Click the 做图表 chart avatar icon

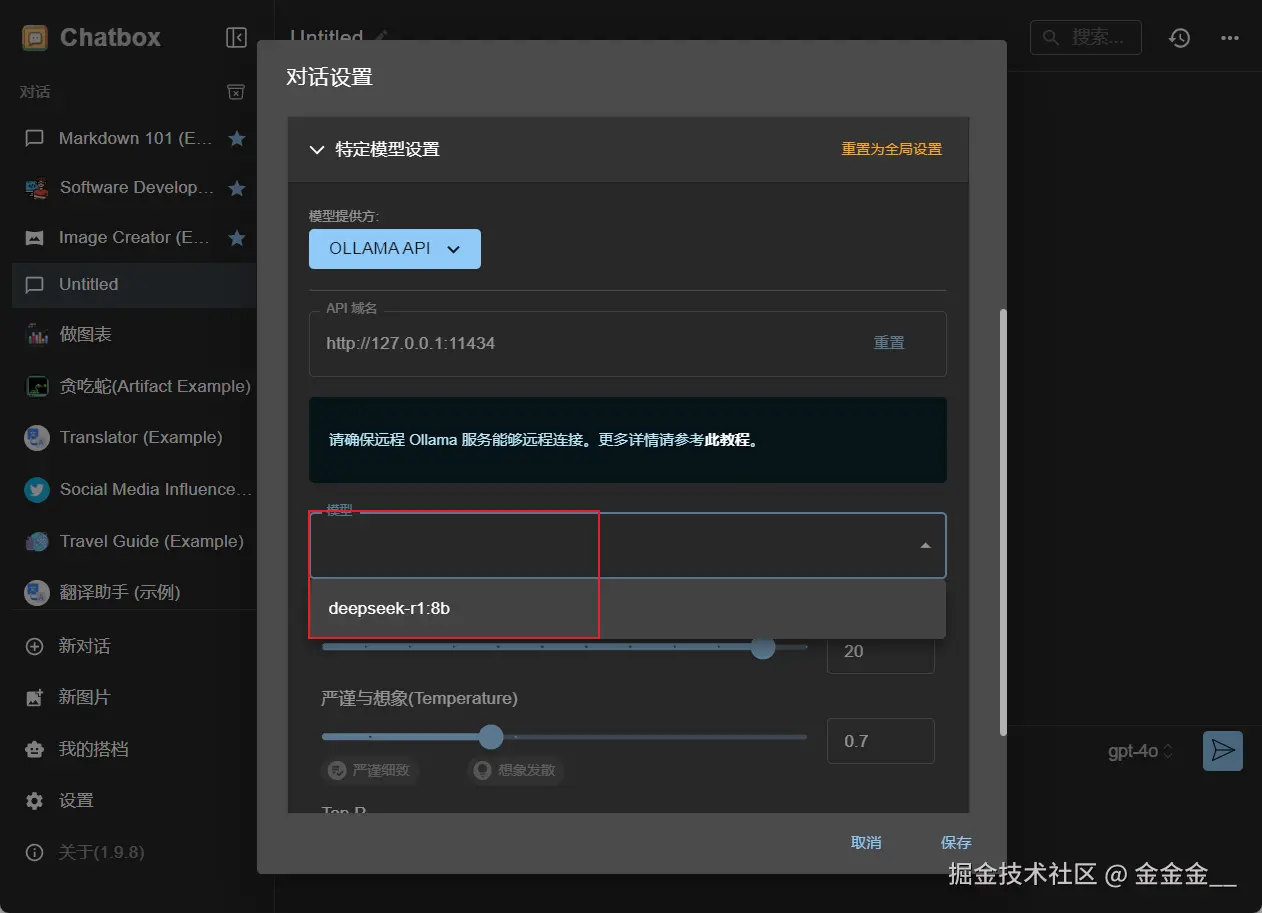click(x=37, y=334)
